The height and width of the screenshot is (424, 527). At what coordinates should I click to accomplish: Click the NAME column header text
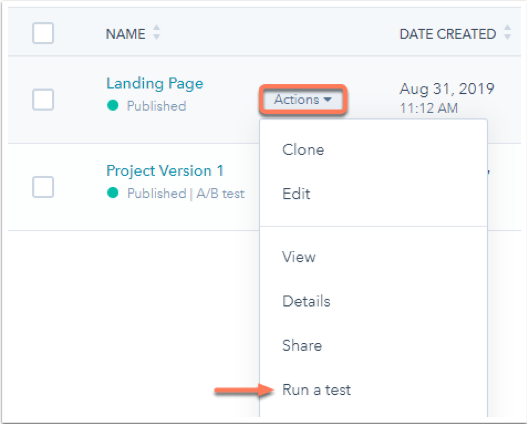pos(125,34)
